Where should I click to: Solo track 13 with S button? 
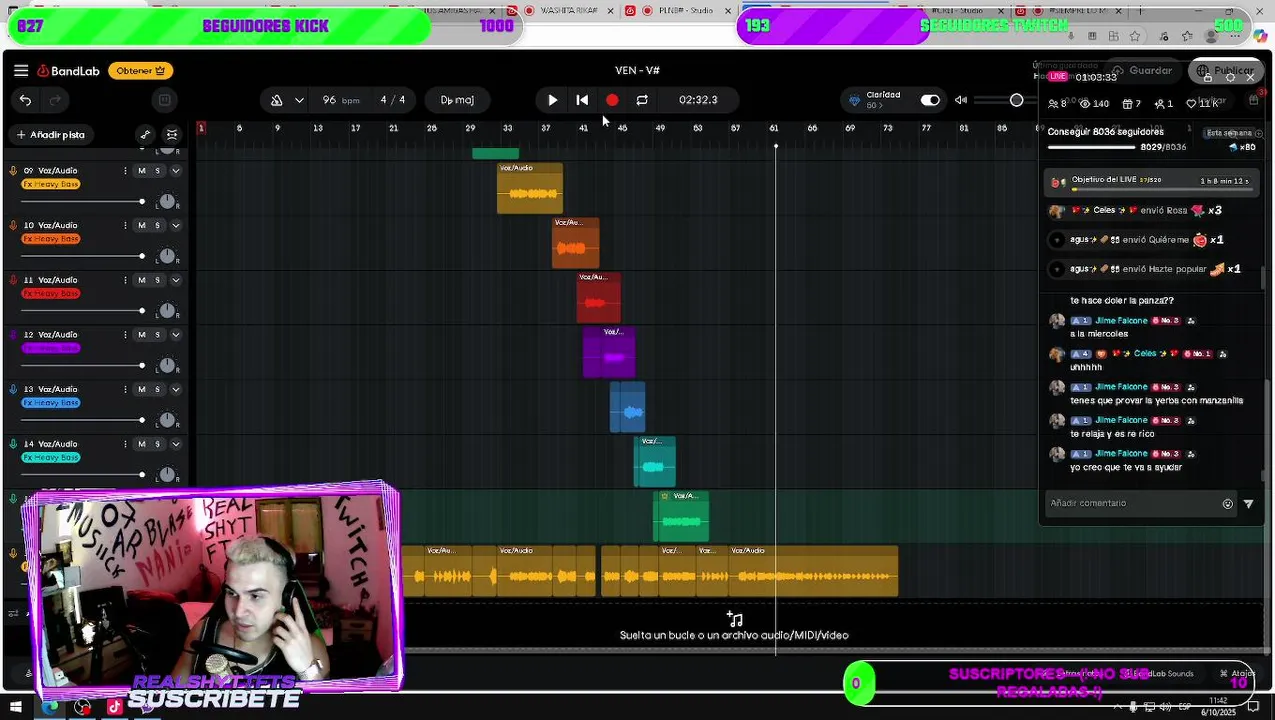pyautogui.click(x=157, y=389)
